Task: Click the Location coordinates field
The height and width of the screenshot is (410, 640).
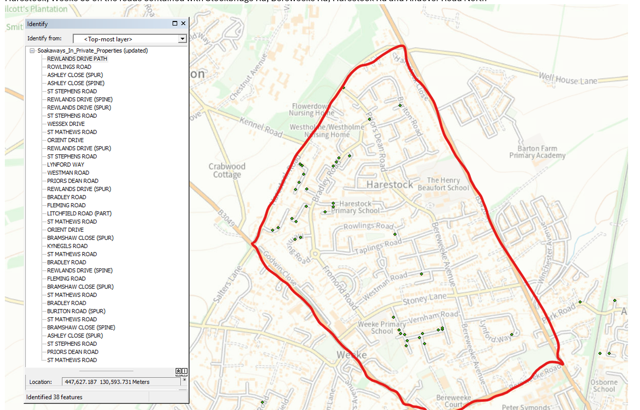Action: [x=121, y=382]
